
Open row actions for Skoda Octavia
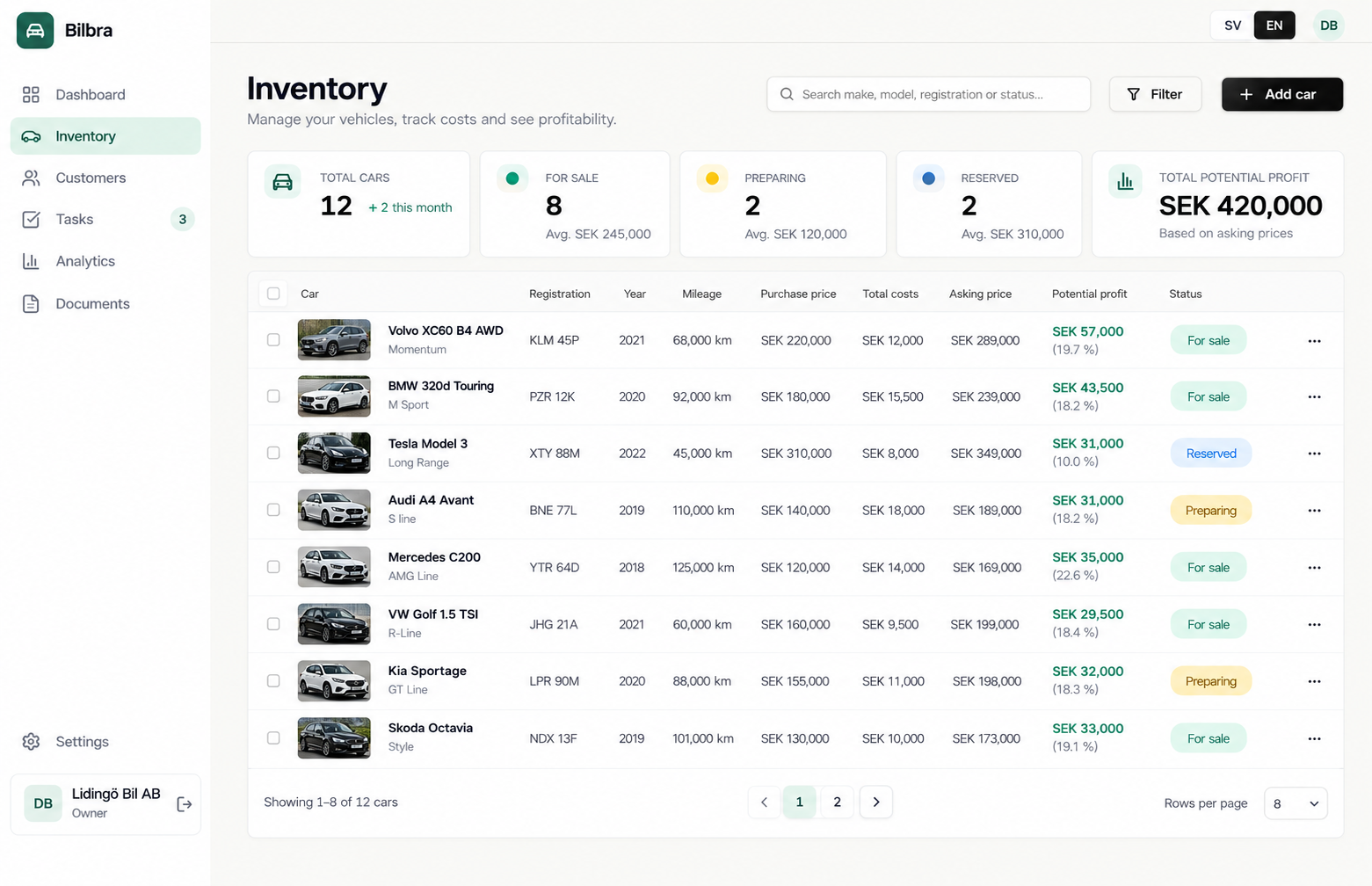tap(1314, 738)
